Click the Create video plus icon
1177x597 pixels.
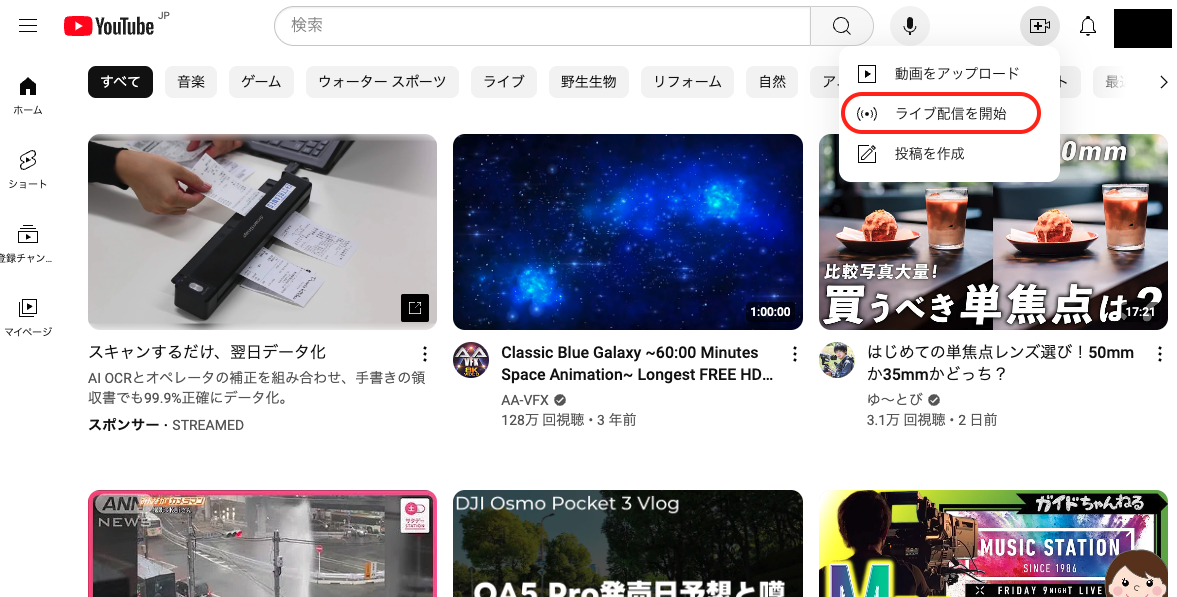tap(1039, 26)
